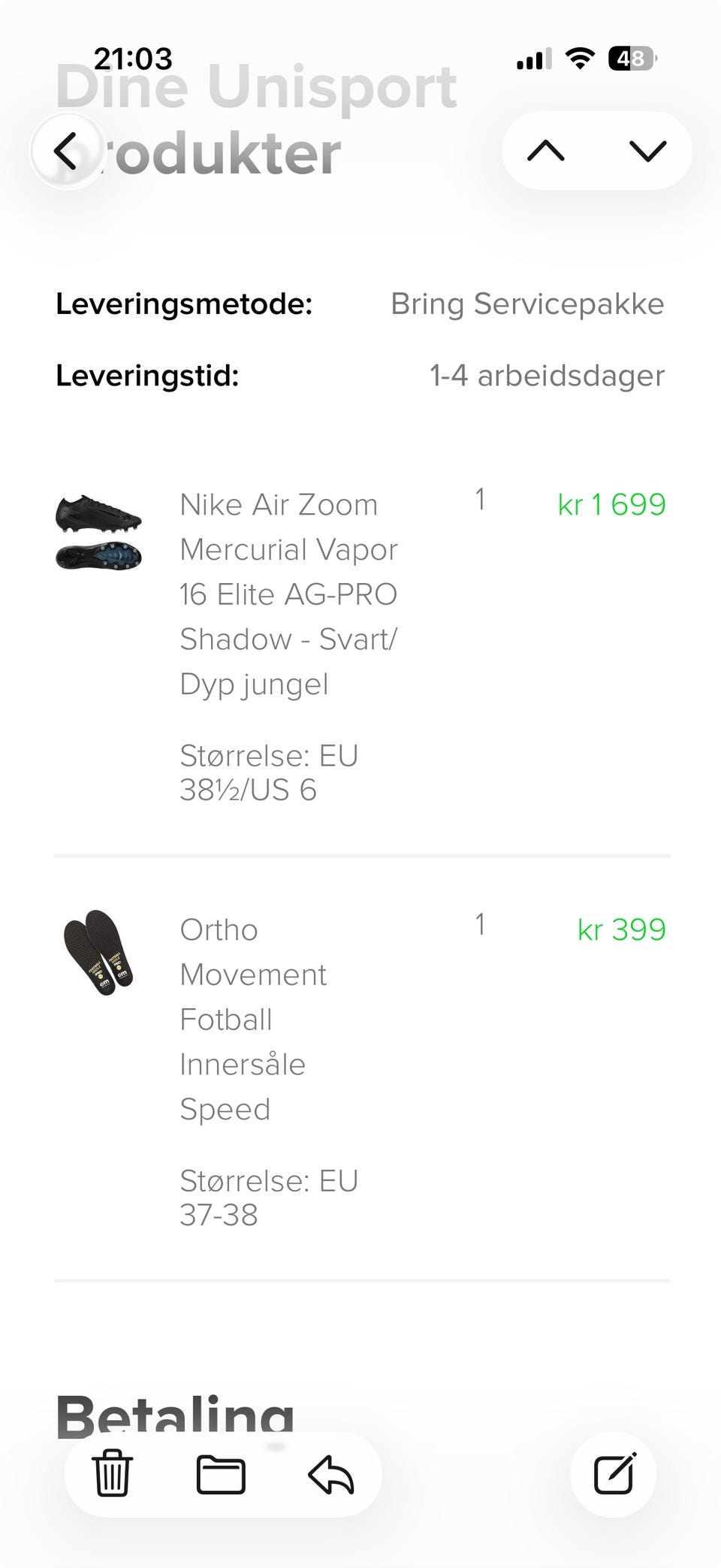Tap the Betaling section heading
The width and height of the screenshot is (721, 1568).
[174, 1416]
